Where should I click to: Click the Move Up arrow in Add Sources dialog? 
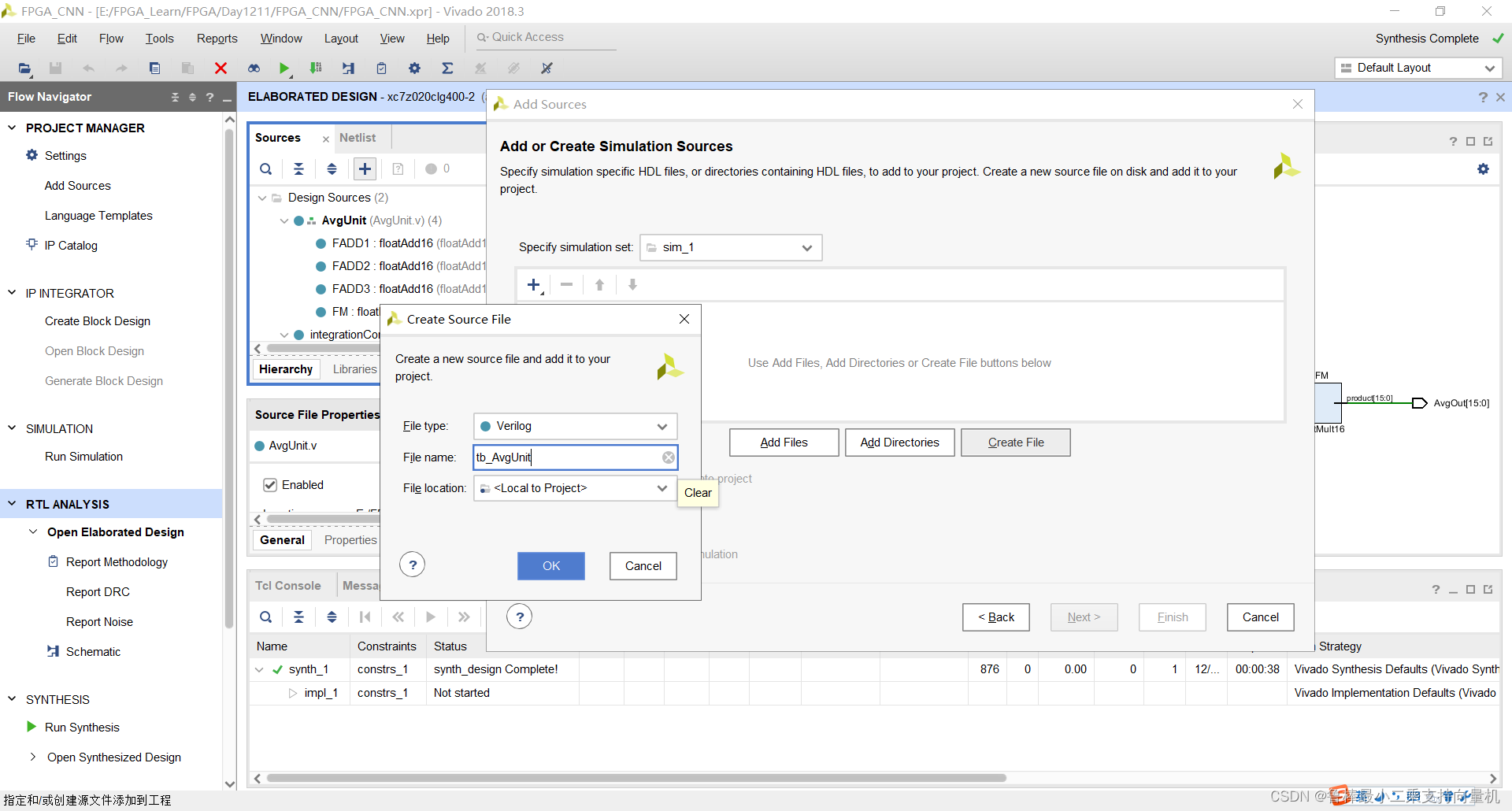(x=599, y=285)
